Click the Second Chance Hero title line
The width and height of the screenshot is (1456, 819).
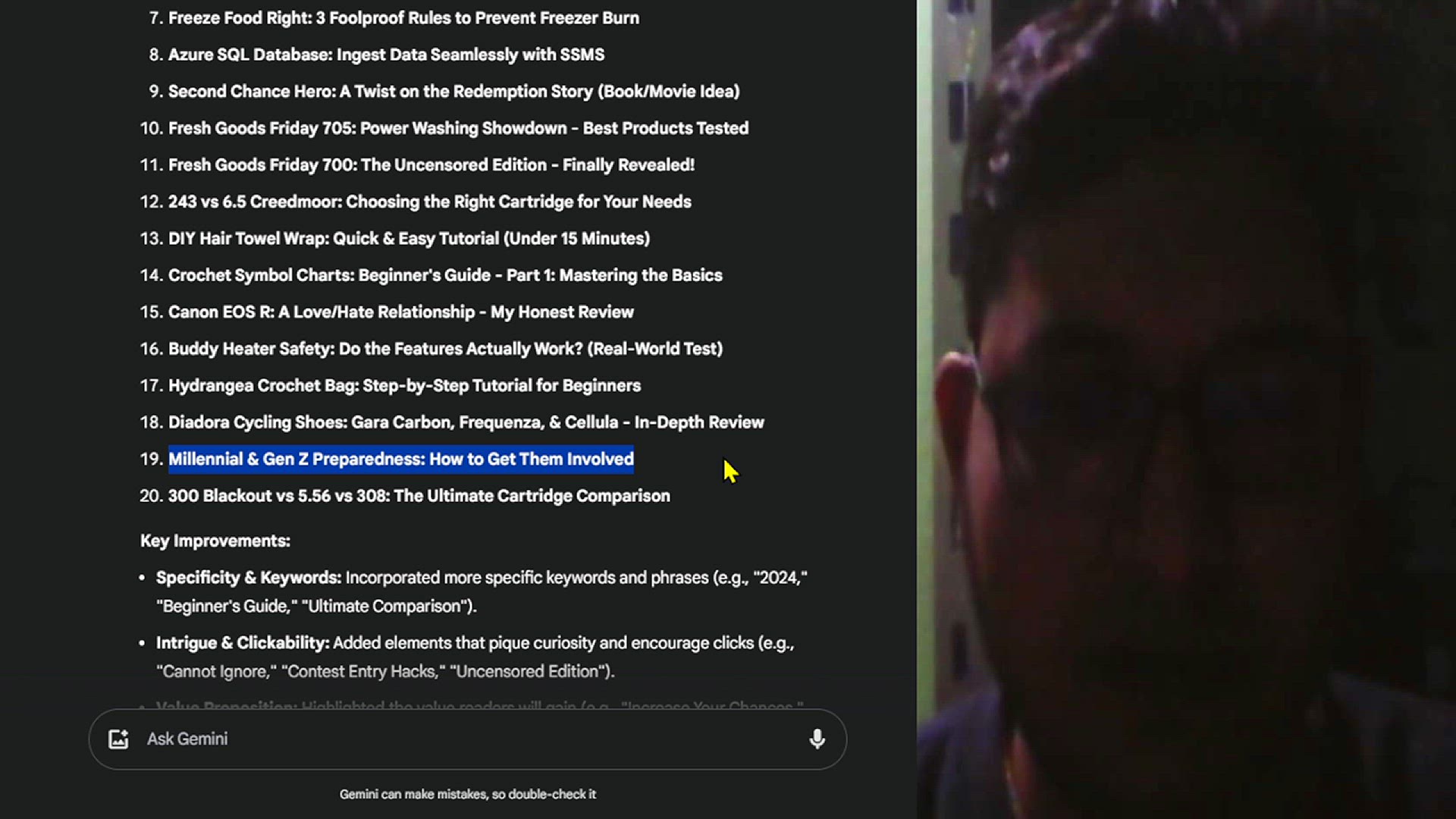[x=453, y=92]
